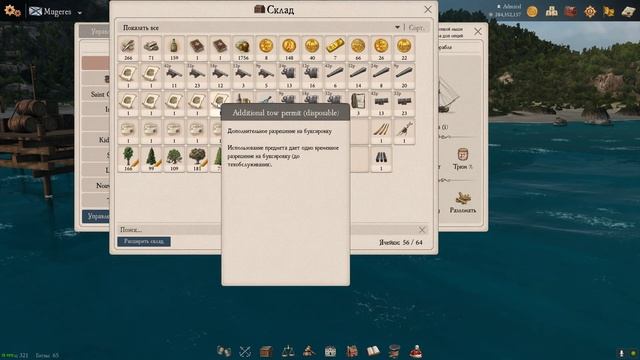This screenshot has width=640, height=360.
Task: Open the map scroll icon in top bar
Action: 628,11
